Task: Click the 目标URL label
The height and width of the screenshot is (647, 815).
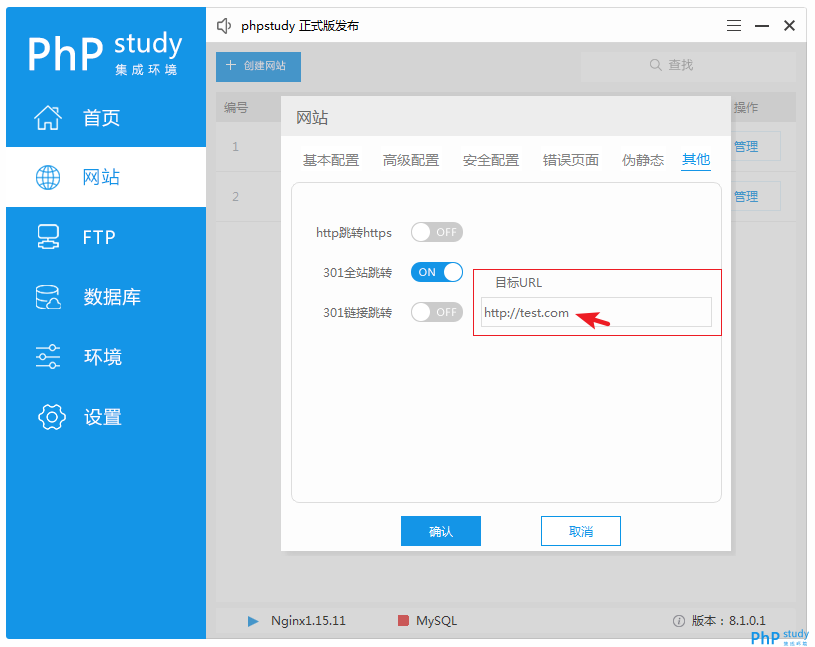Action: click(518, 283)
